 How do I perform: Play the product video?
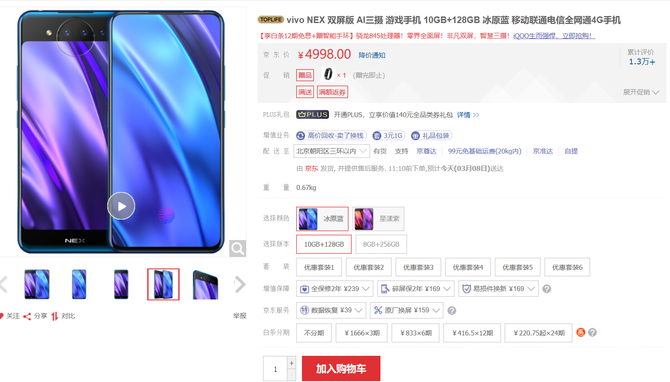pos(121,206)
